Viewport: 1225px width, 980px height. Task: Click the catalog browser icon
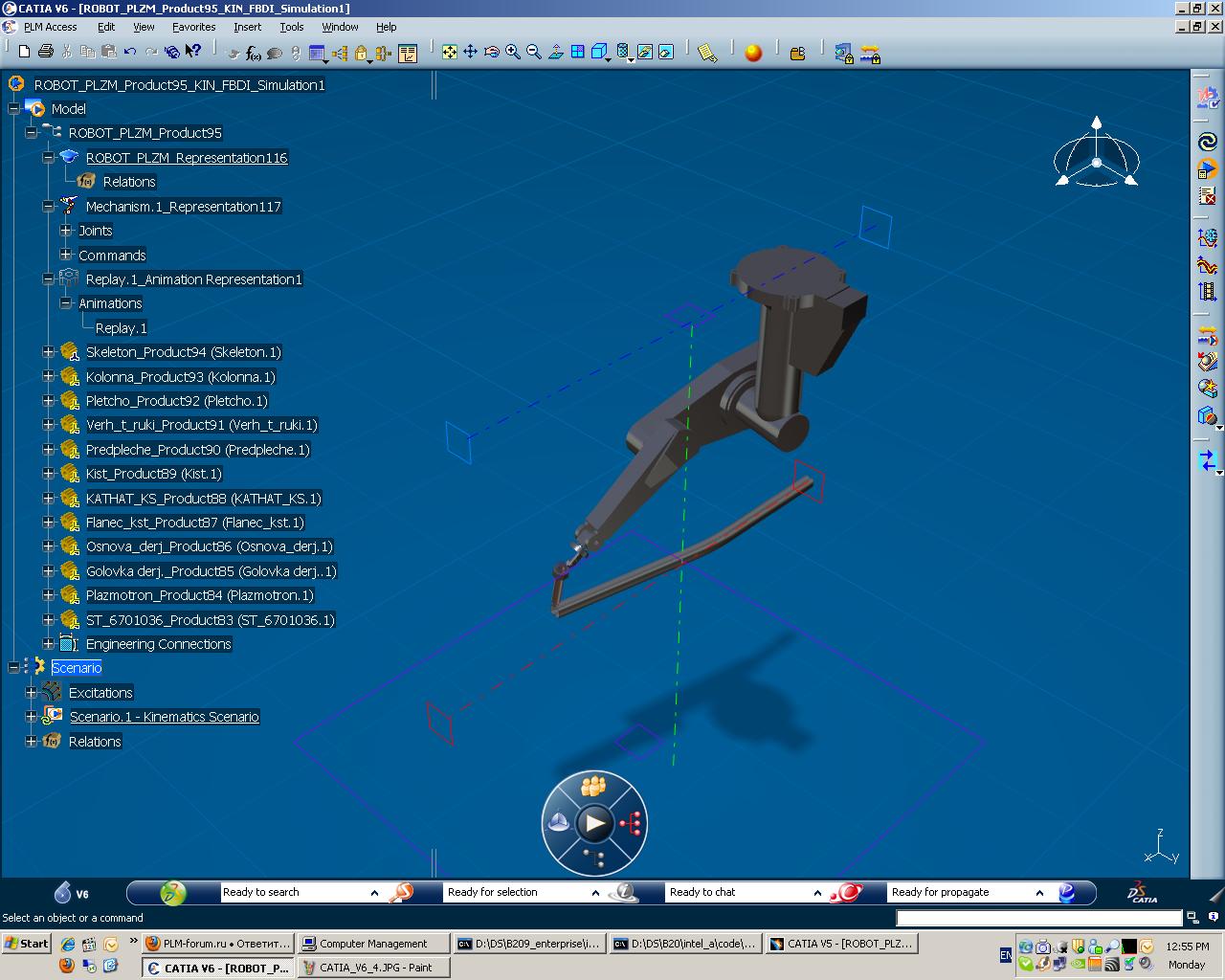tap(797, 54)
